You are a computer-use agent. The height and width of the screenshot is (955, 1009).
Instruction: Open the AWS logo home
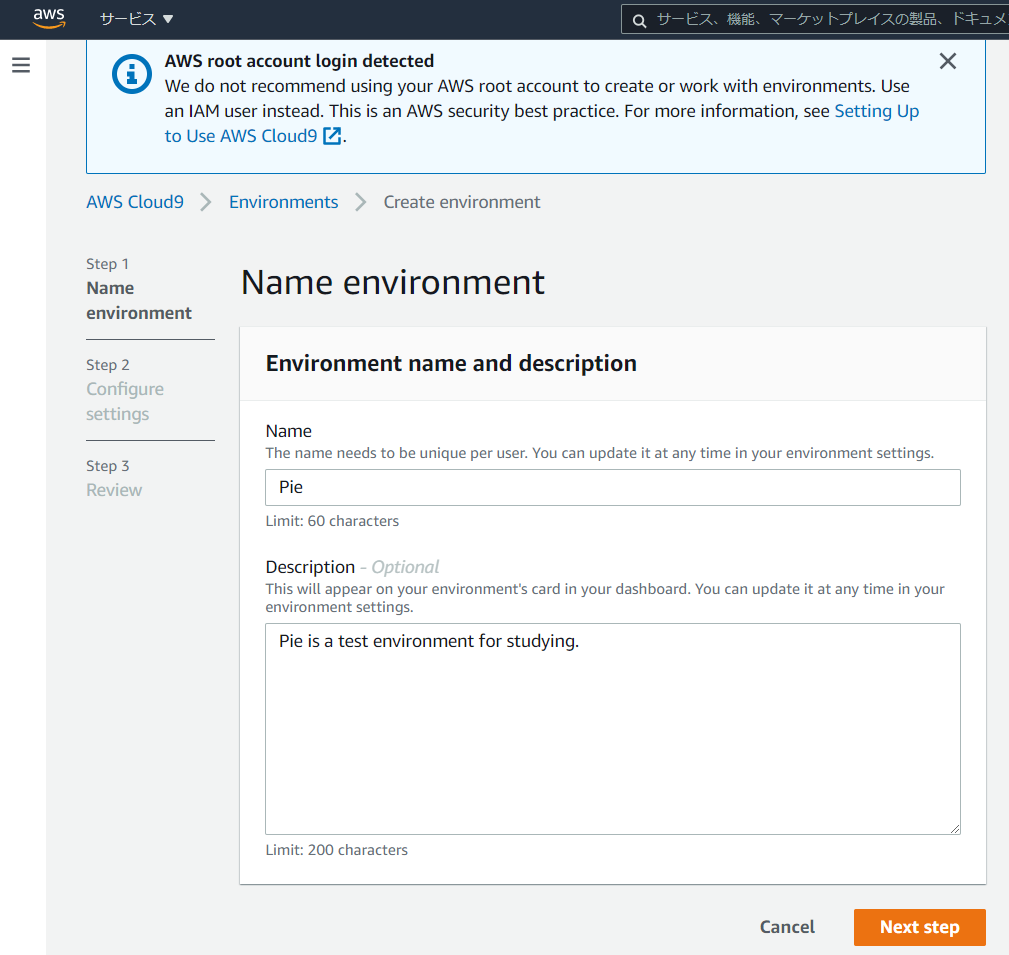pyautogui.click(x=50, y=18)
